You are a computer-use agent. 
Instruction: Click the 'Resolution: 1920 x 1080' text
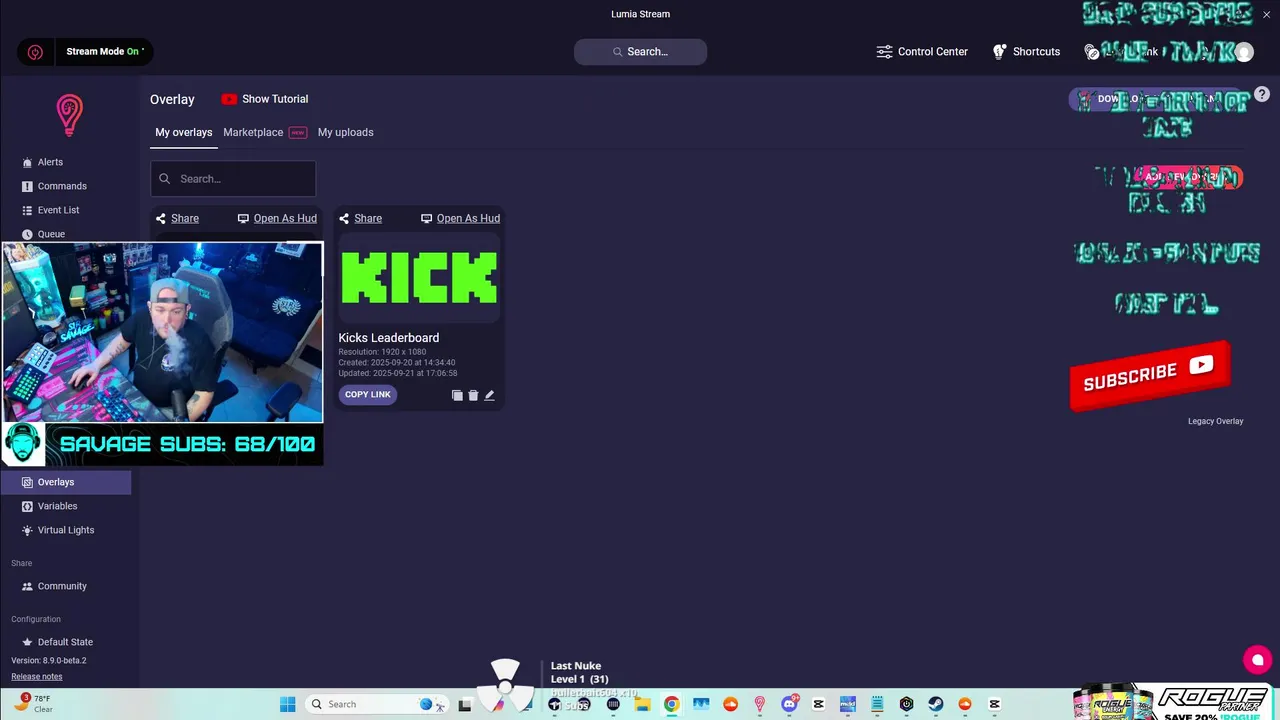pos(384,352)
